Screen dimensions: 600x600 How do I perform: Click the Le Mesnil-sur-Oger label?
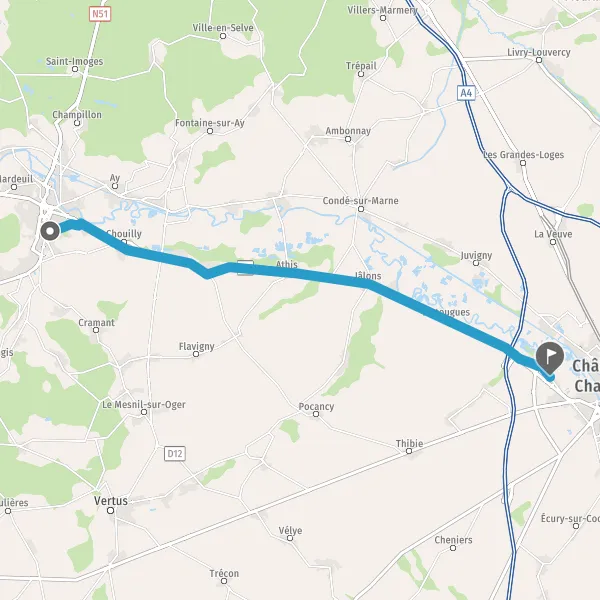pyautogui.click(x=143, y=404)
